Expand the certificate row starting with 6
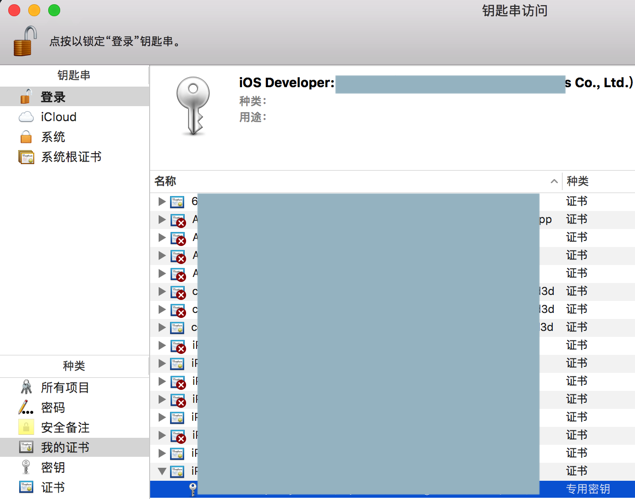 tap(162, 201)
